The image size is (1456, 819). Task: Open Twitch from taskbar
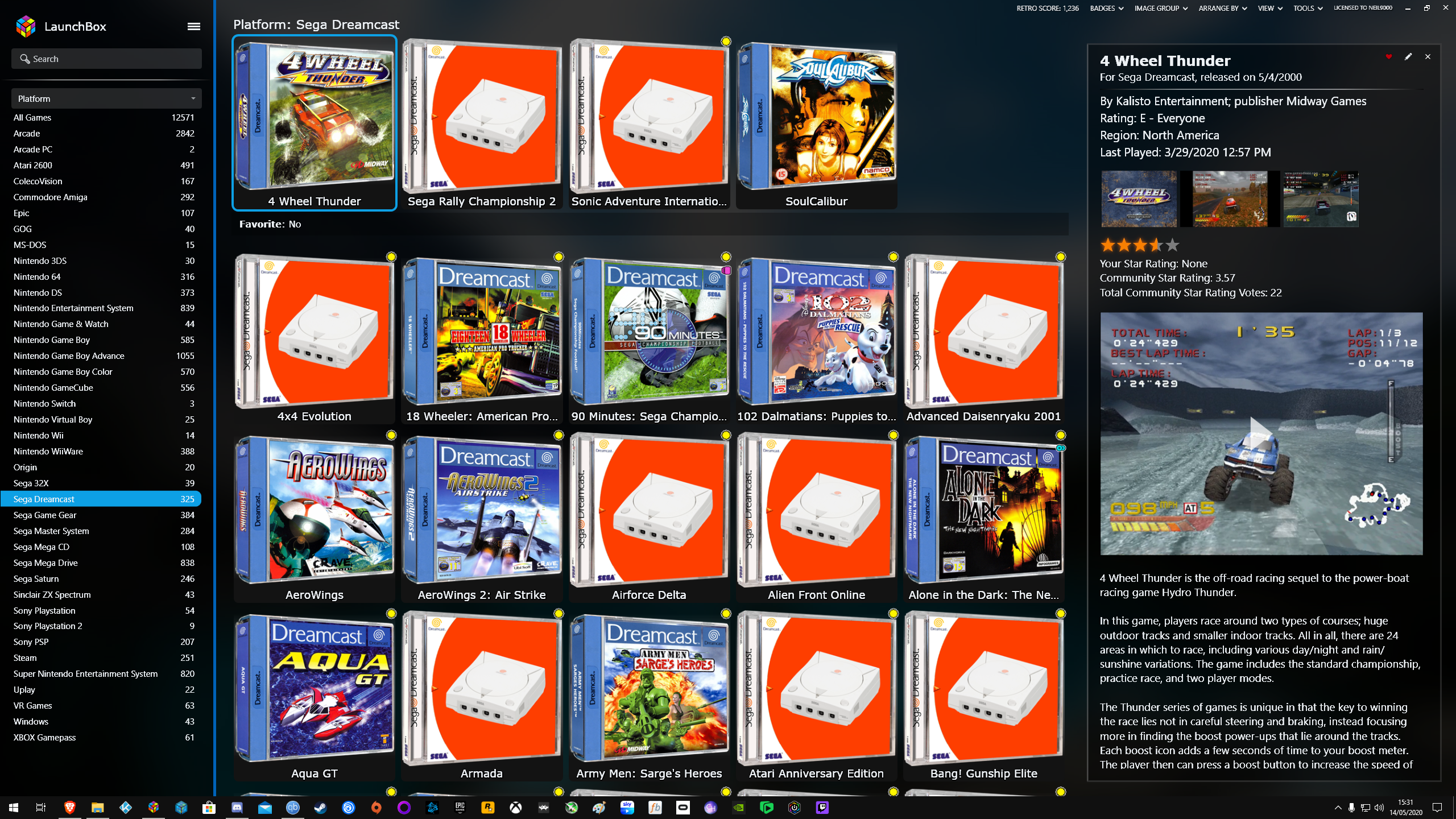[x=822, y=808]
